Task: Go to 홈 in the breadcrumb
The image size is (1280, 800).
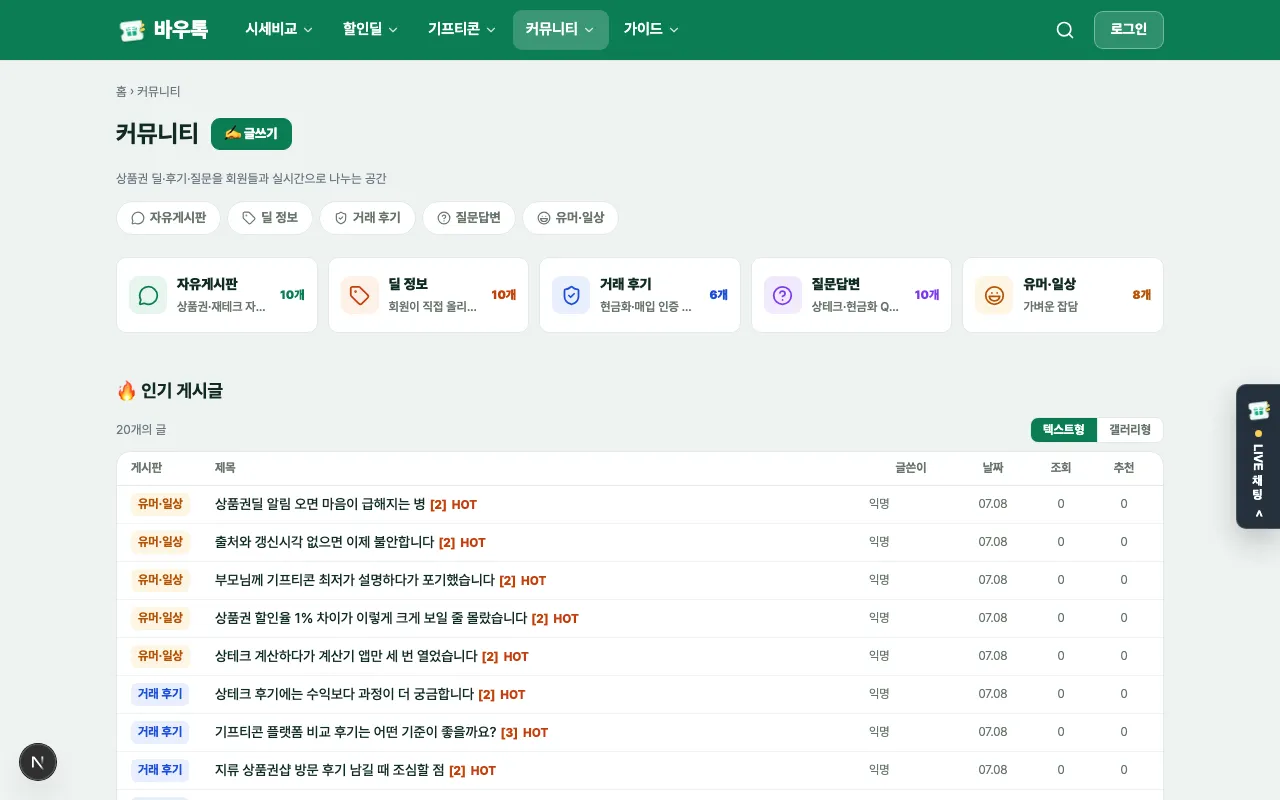Action: [121, 91]
